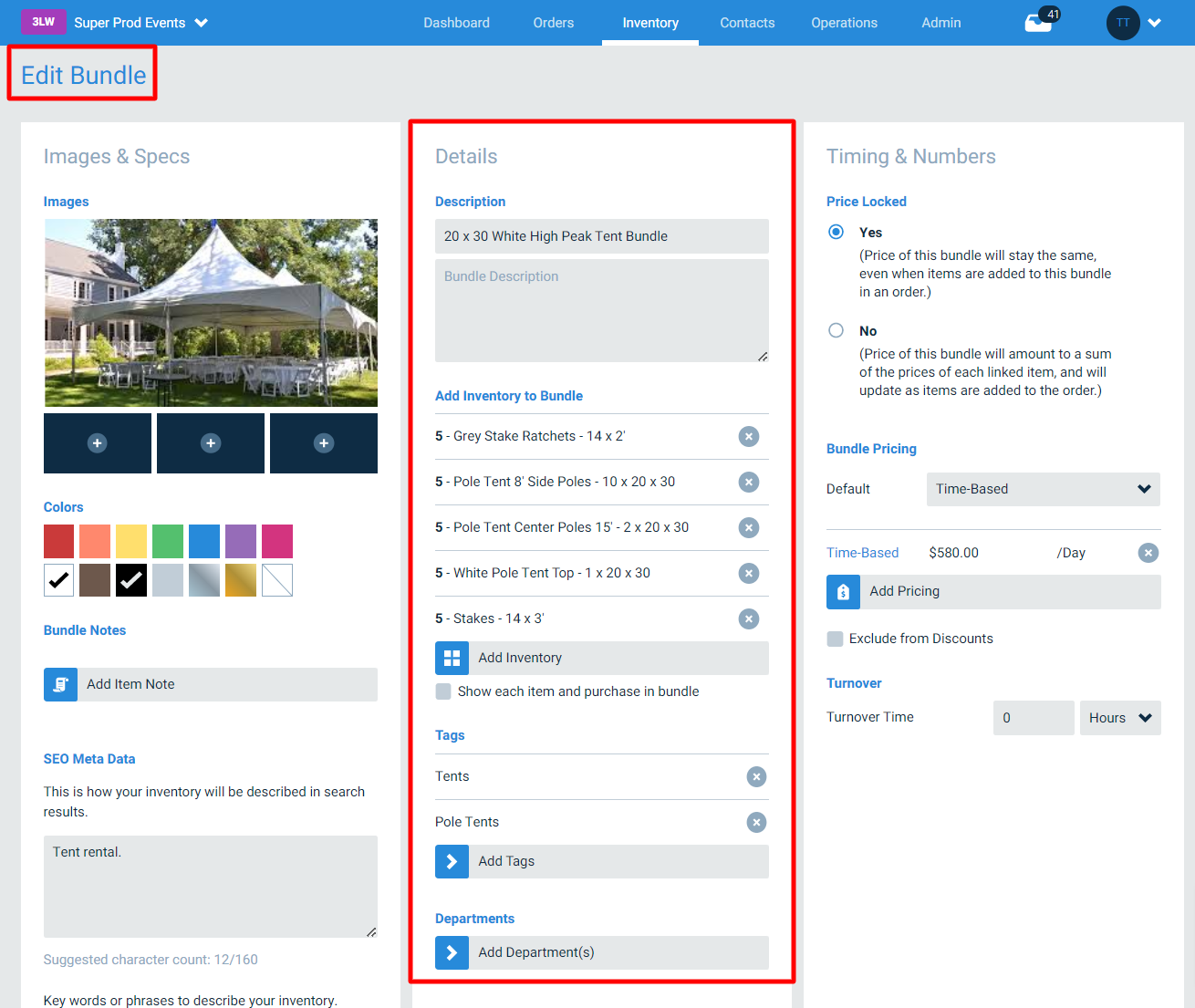
Task: Click the Add Tags arrow icon
Action: [452, 861]
